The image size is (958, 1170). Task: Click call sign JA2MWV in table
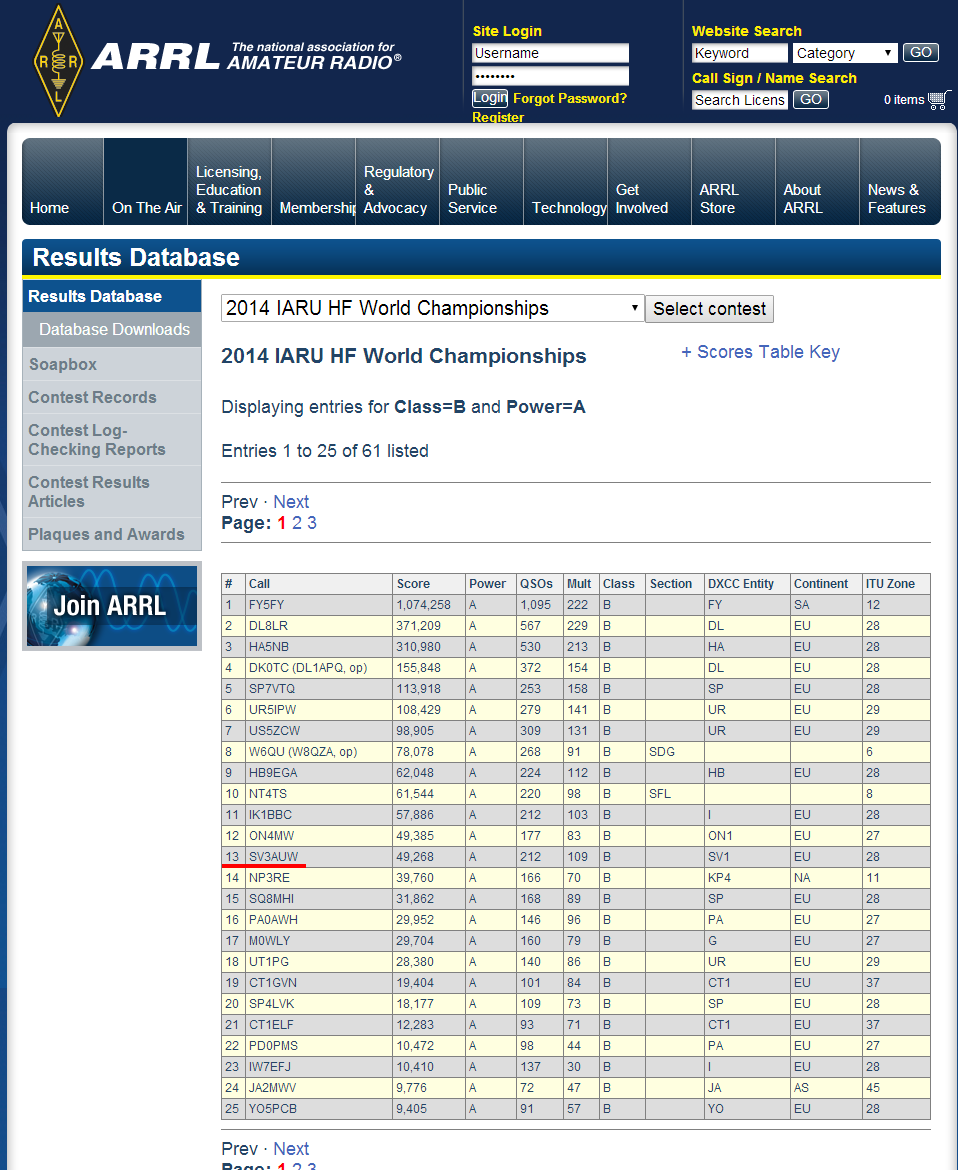click(272, 1087)
